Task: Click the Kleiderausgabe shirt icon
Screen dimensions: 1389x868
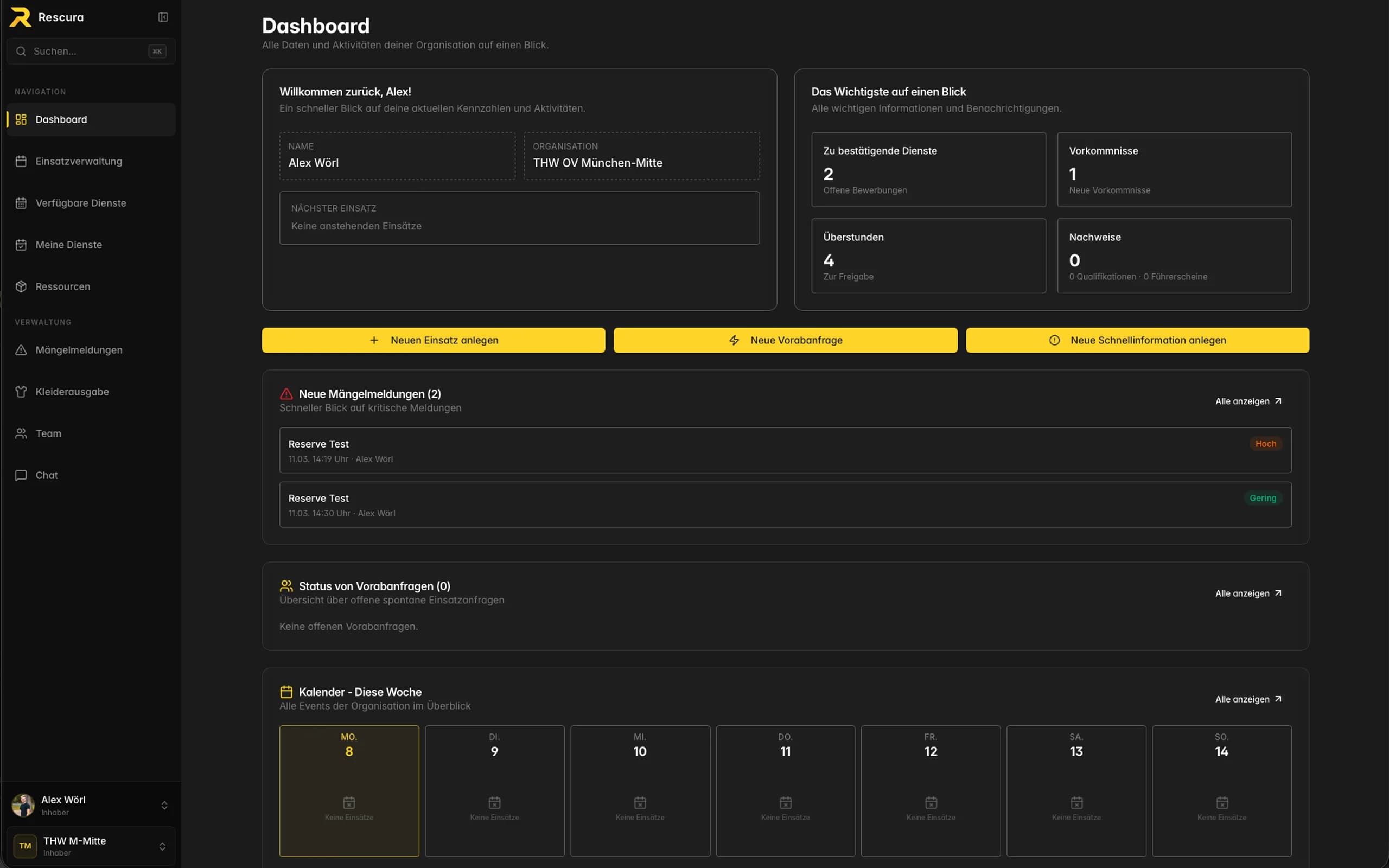Action: click(21, 392)
